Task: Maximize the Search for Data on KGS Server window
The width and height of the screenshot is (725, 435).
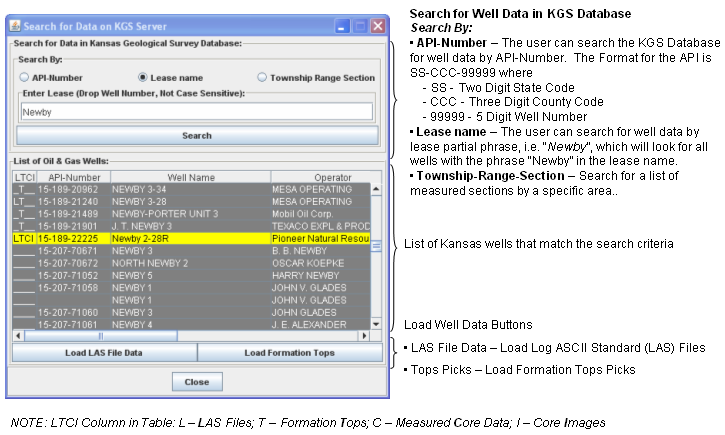Action: pos(360,26)
